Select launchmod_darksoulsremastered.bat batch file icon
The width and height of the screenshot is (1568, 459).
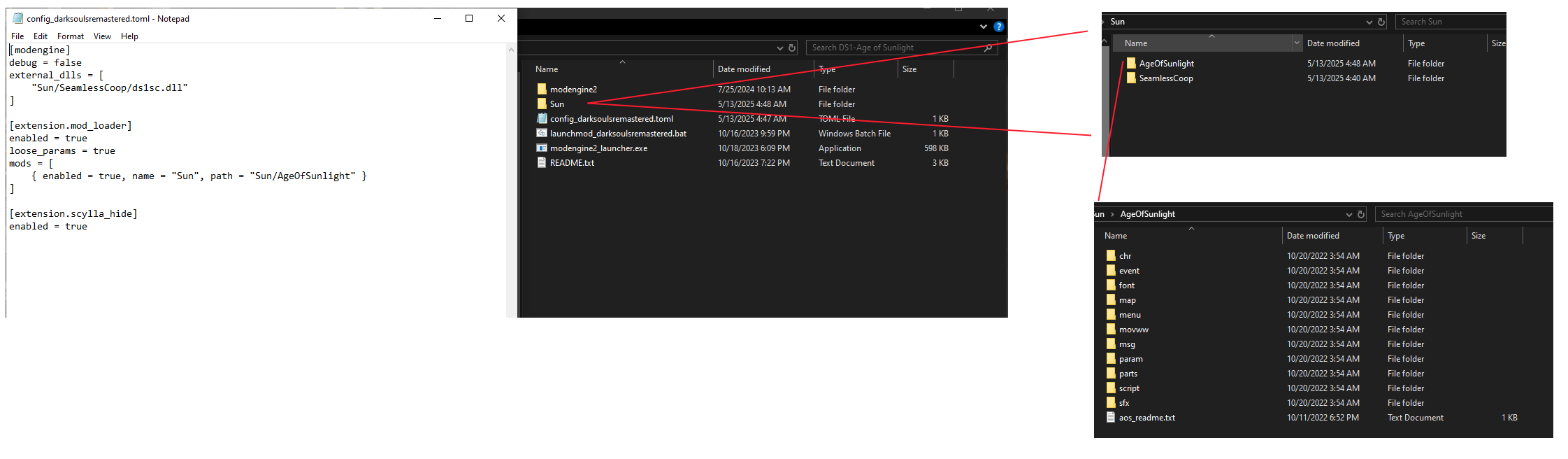(542, 133)
